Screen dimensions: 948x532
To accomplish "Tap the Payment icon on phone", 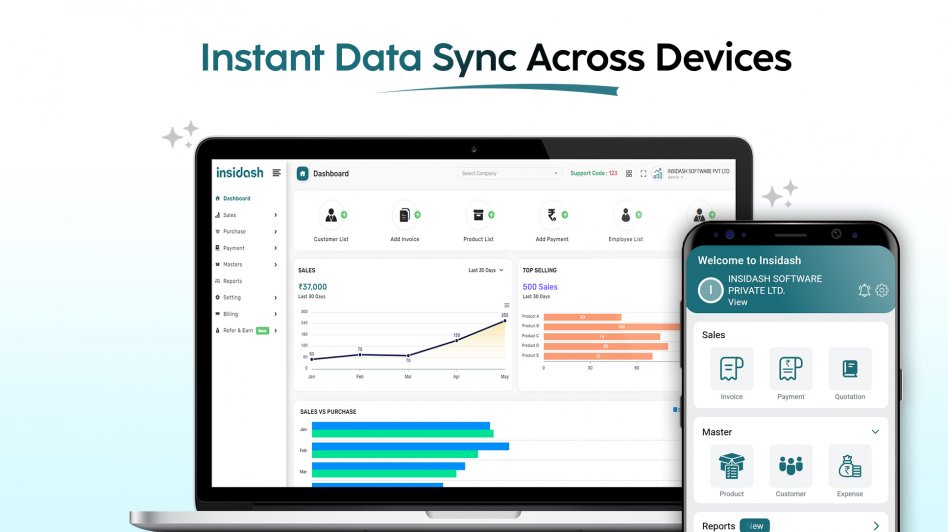I will [791, 369].
